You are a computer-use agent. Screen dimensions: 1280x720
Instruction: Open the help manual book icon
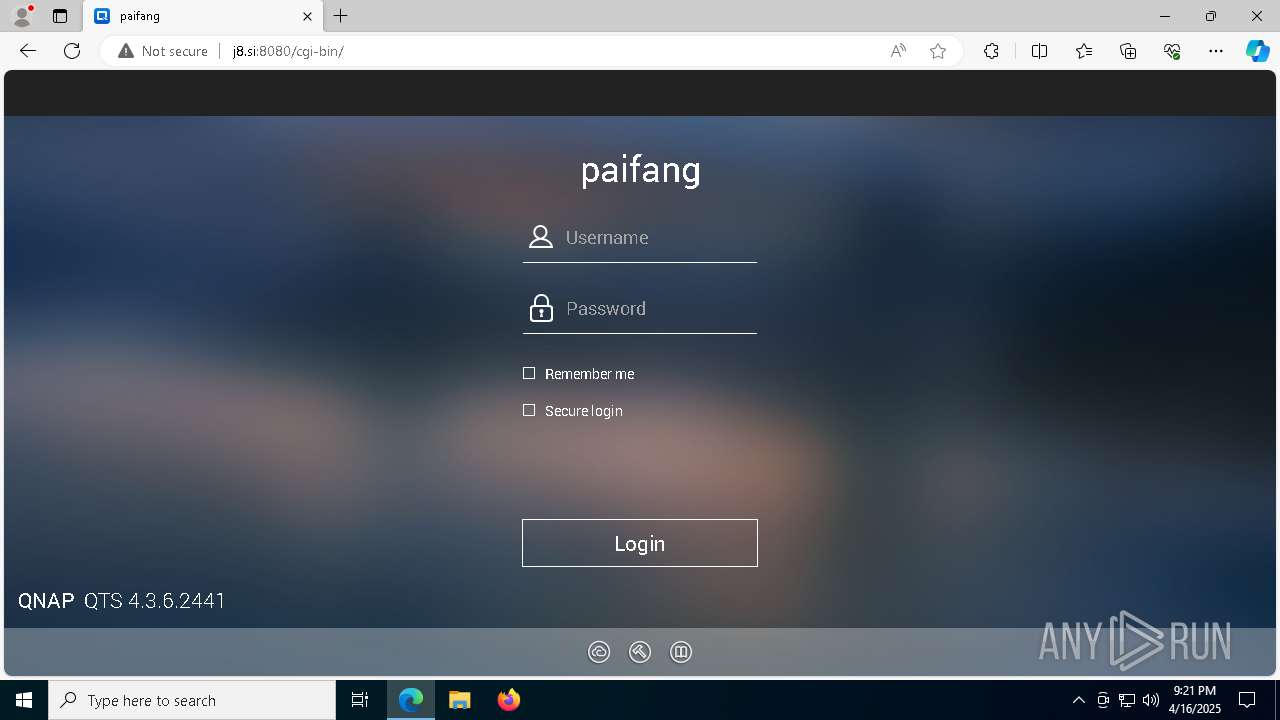(x=681, y=652)
